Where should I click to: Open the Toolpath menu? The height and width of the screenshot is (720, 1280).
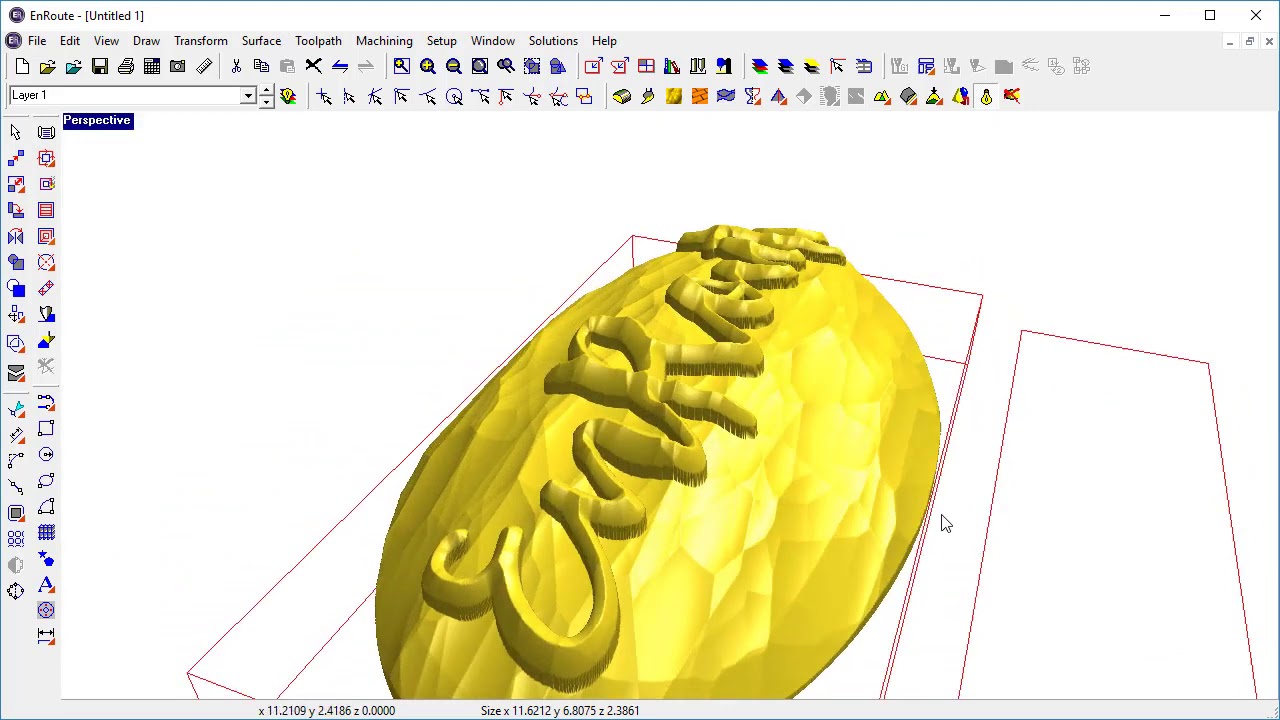pos(318,41)
